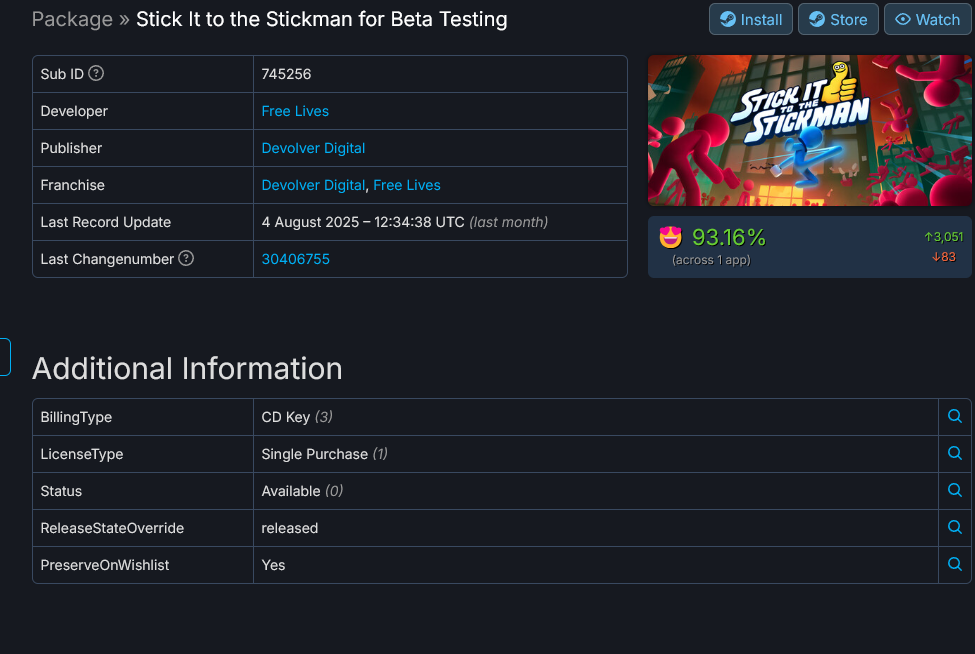Click the 93.16% review score

click(728, 238)
